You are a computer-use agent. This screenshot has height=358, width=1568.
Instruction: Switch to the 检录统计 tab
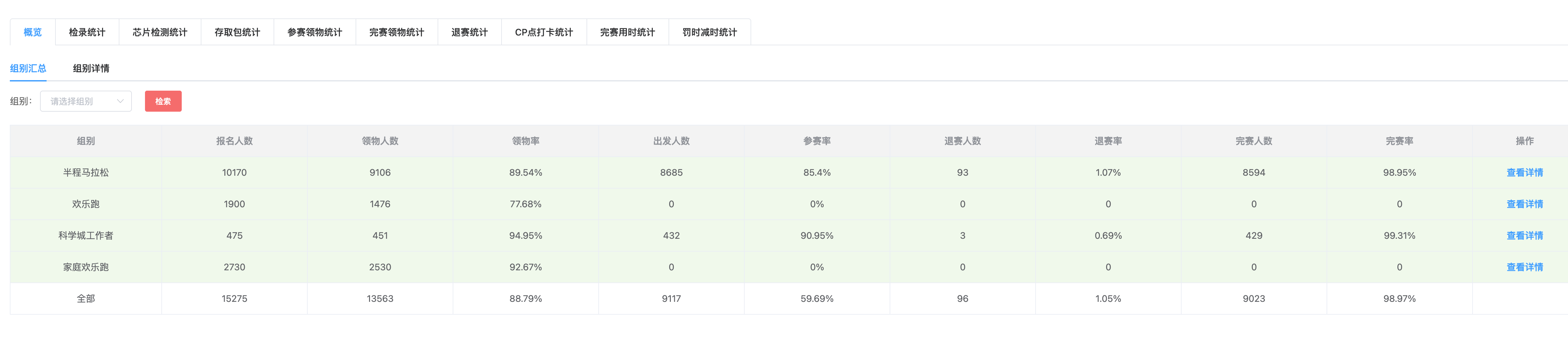tap(86, 32)
